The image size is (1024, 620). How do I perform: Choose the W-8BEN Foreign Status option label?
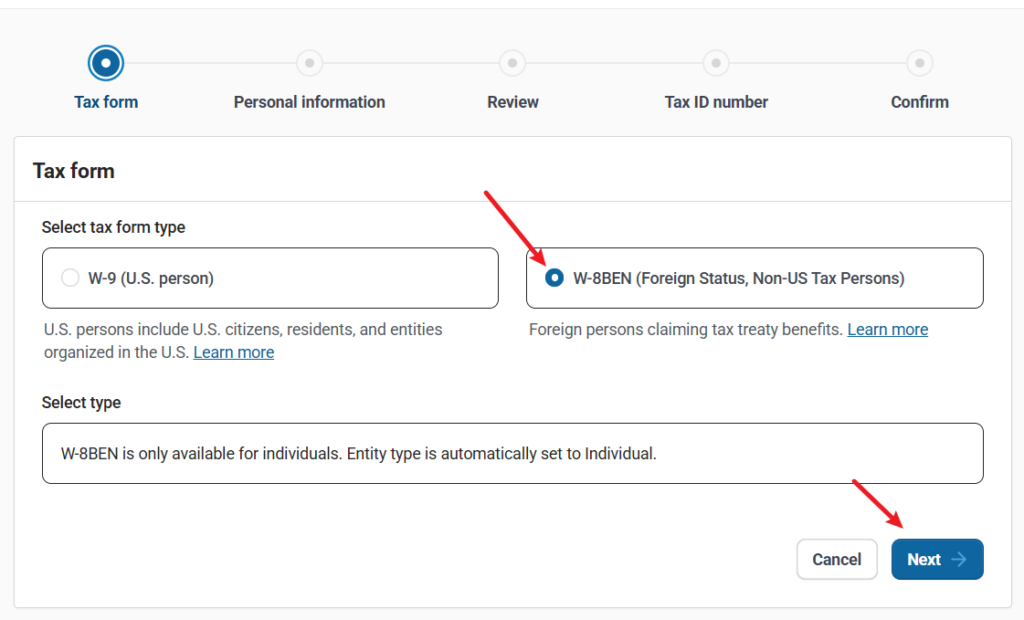[738, 278]
